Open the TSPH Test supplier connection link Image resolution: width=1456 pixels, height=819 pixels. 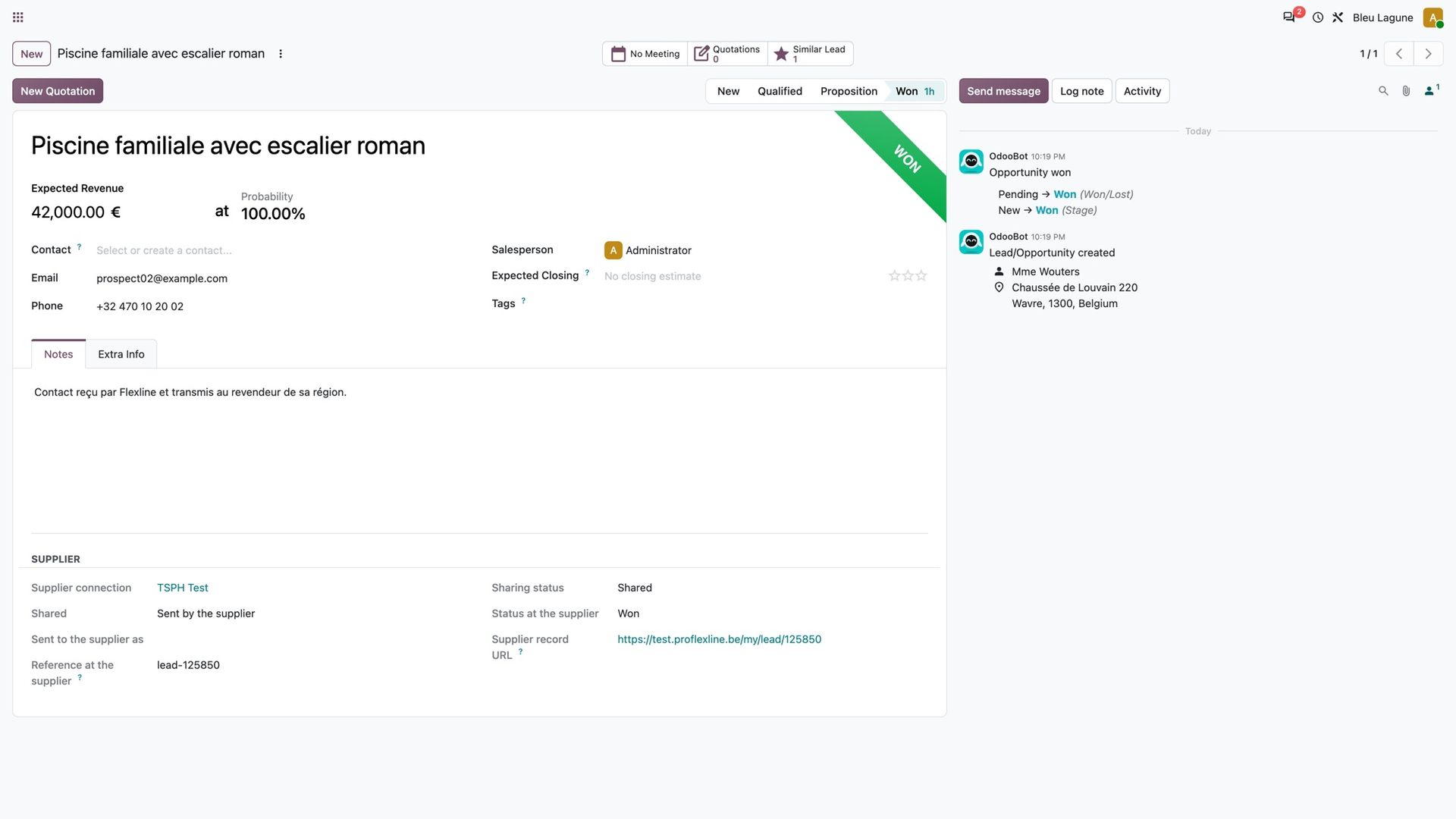coord(183,588)
